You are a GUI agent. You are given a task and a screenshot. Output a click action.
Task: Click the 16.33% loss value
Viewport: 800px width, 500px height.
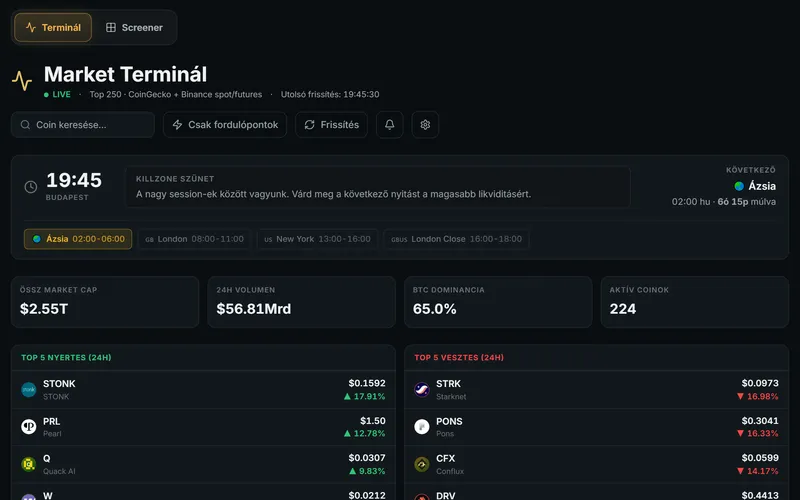click(758, 434)
